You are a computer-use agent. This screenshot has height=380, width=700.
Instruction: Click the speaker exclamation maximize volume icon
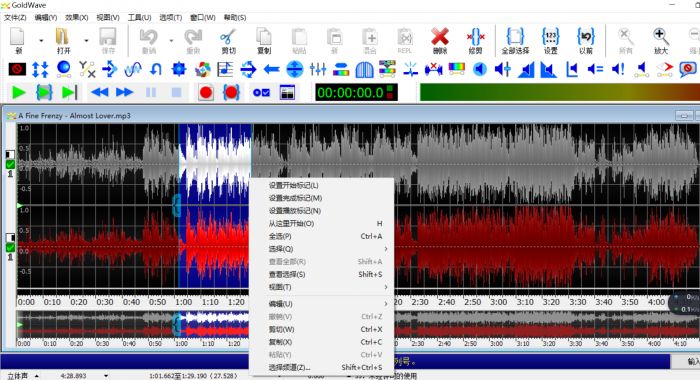coord(618,69)
